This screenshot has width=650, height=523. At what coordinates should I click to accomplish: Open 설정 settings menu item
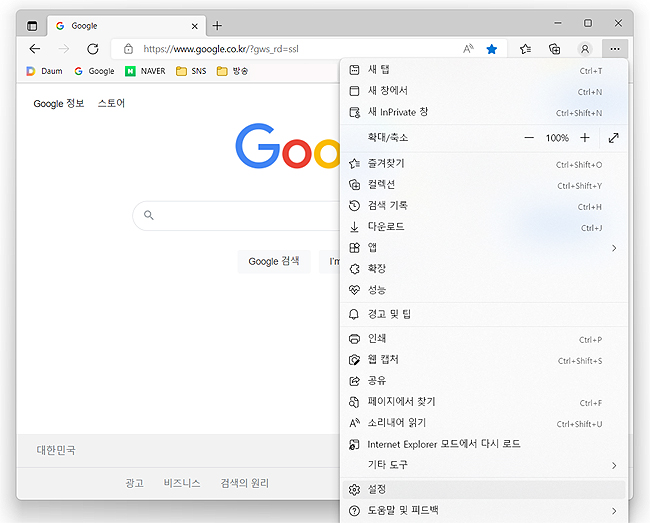(483, 489)
